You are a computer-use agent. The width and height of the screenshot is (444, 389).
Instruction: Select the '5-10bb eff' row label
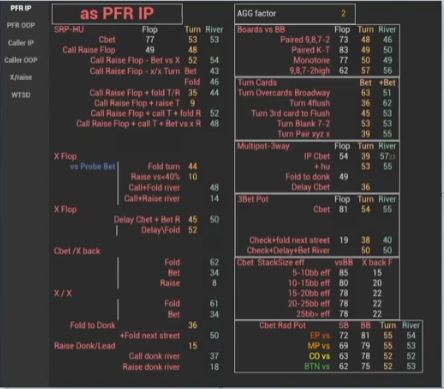point(311,273)
